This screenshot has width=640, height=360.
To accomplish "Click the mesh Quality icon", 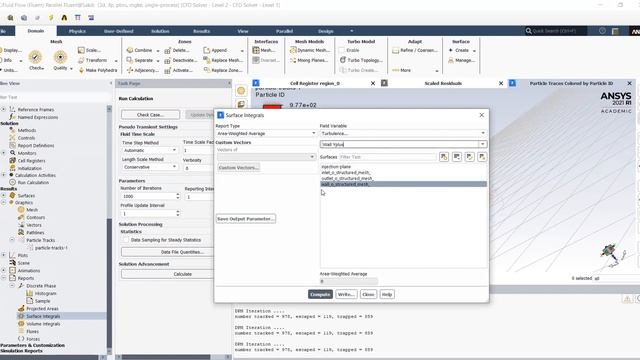I will pos(60,57).
